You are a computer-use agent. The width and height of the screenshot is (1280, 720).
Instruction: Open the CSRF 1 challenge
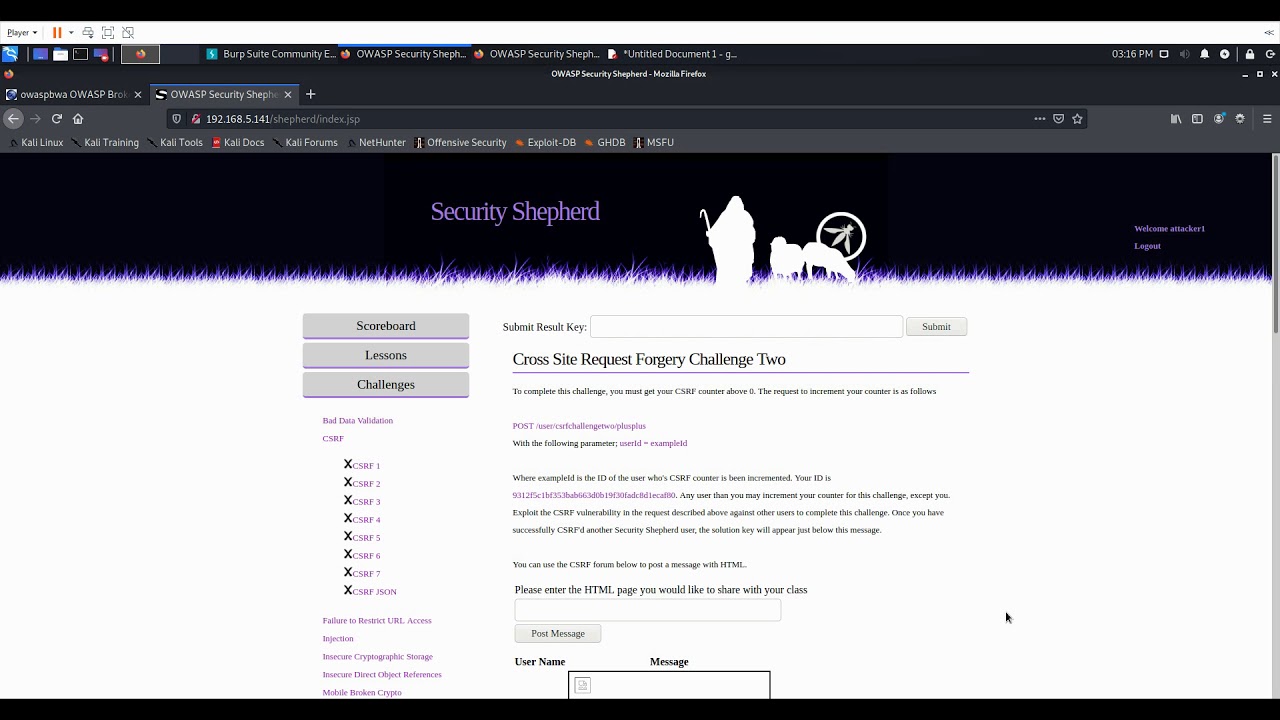pyautogui.click(x=366, y=466)
